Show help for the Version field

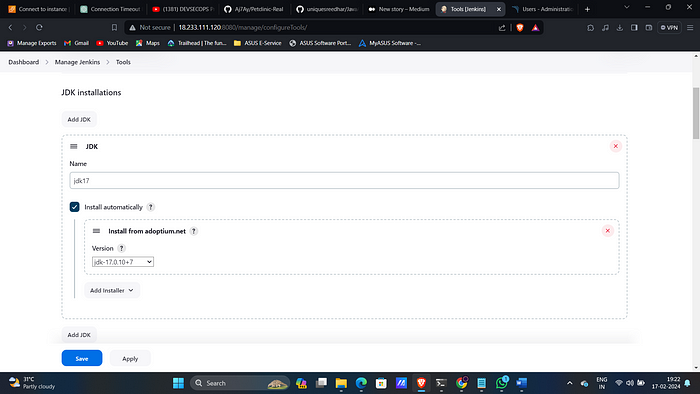click(121, 249)
